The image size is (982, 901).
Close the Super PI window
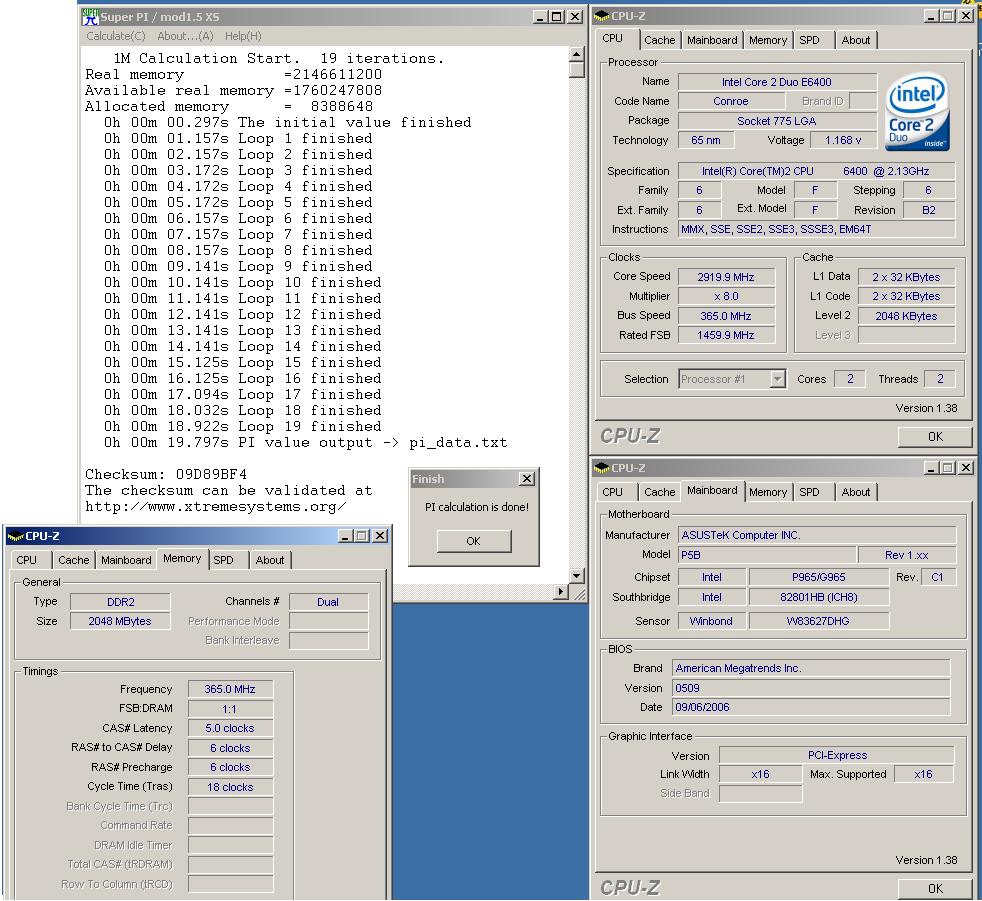pyautogui.click(x=574, y=17)
